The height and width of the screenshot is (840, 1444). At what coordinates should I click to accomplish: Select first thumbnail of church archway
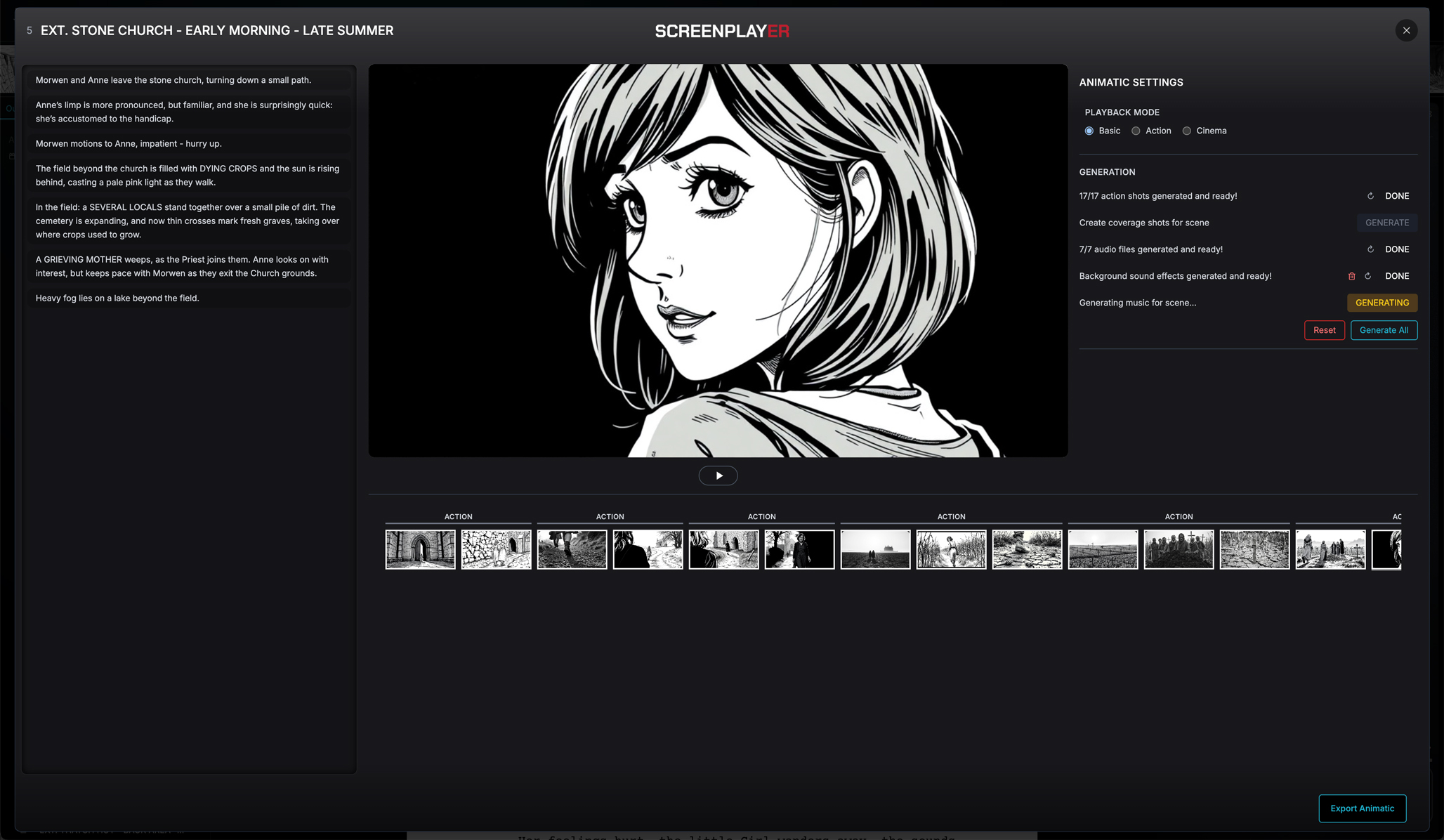click(420, 549)
